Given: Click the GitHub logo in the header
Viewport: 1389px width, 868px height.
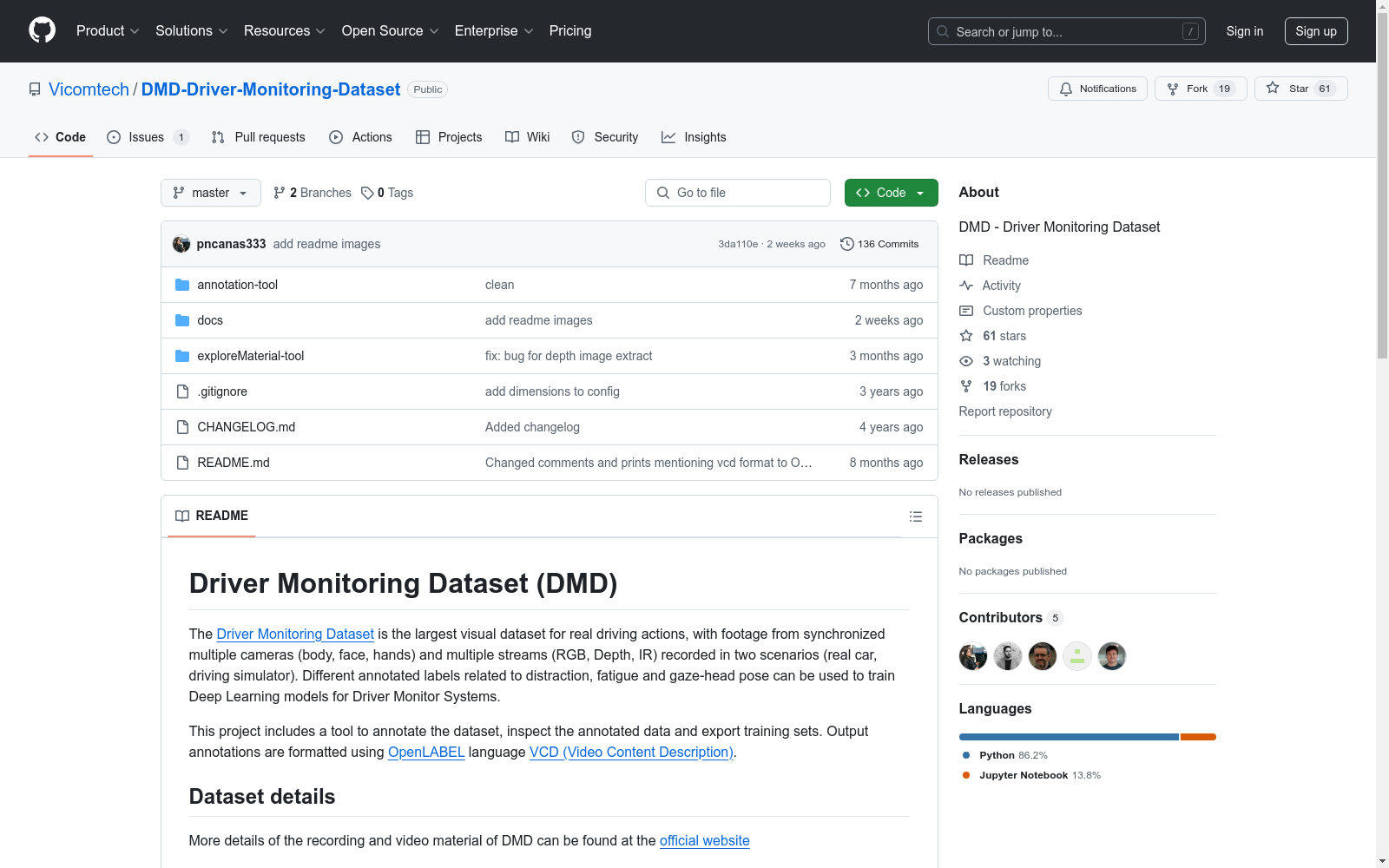Looking at the screenshot, I should [x=42, y=30].
